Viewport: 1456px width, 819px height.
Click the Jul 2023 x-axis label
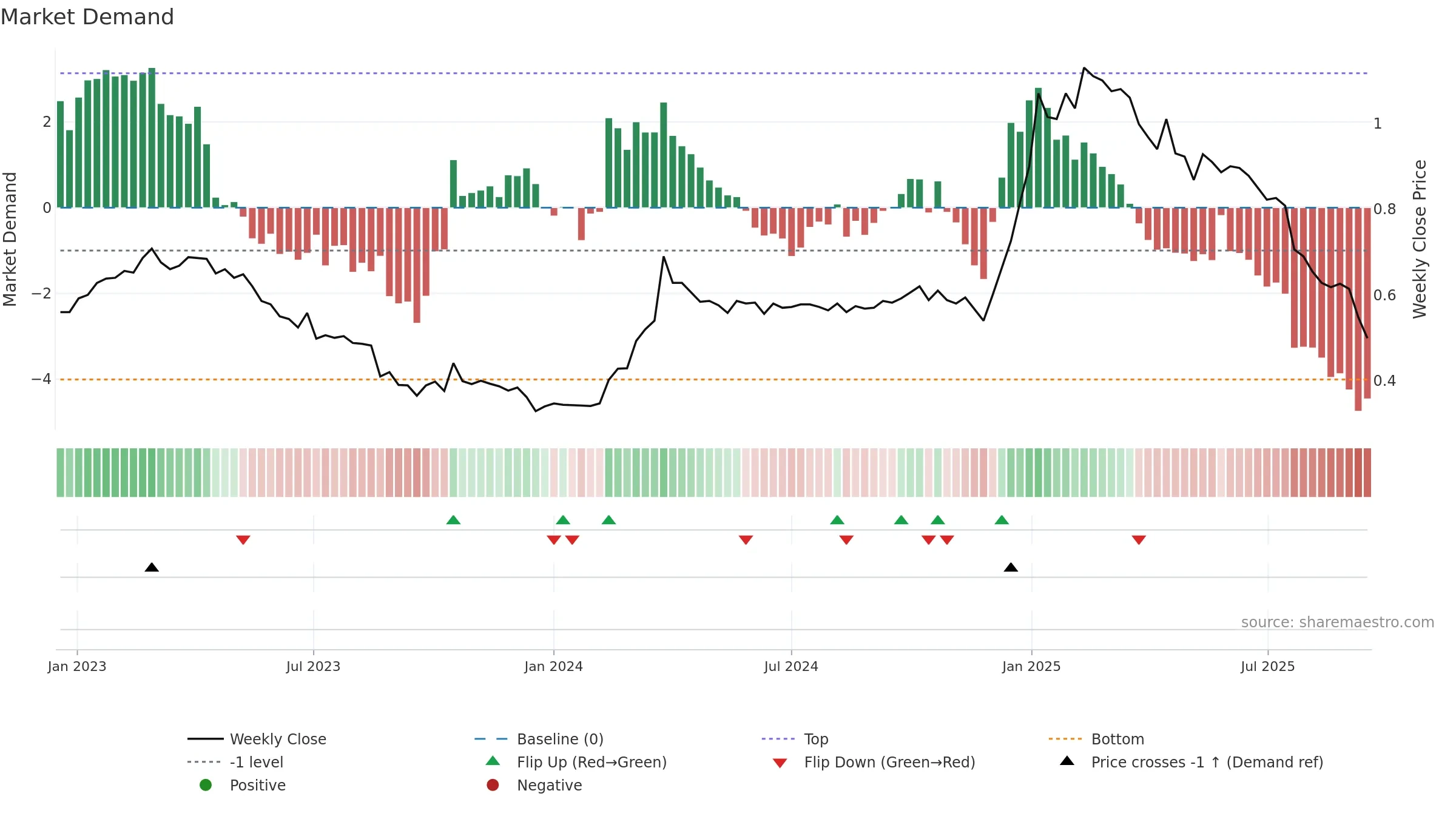click(313, 666)
